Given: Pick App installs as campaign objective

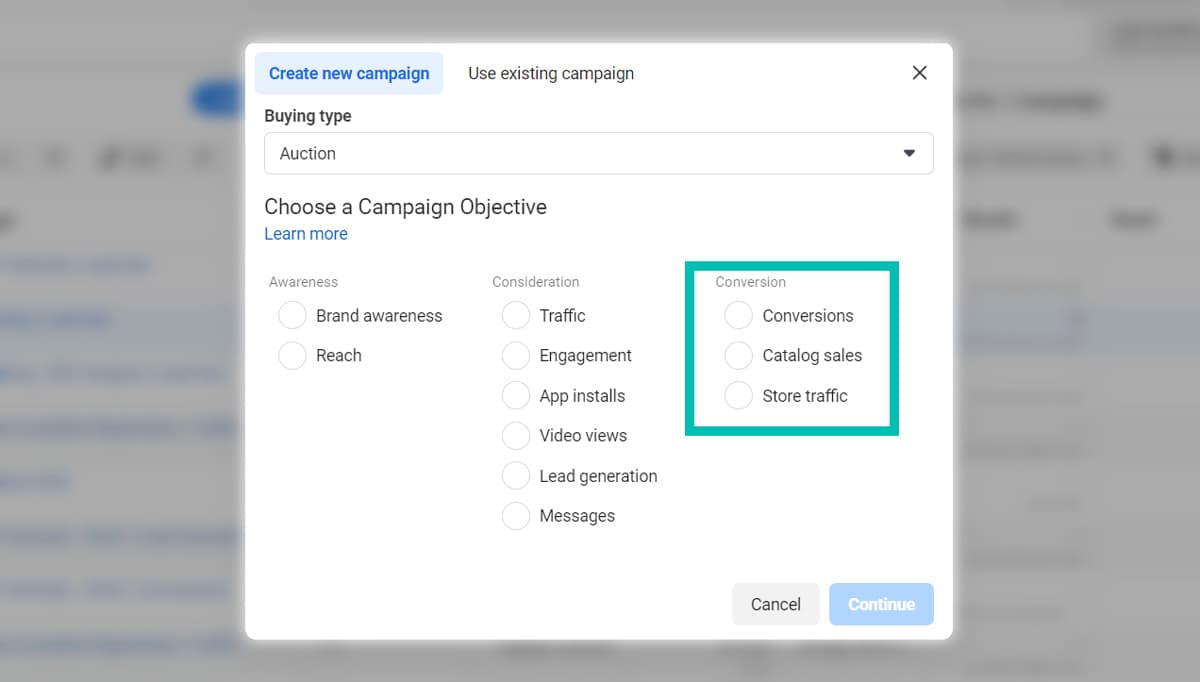Looking at the screenshot, I should (x=516, y=395).
